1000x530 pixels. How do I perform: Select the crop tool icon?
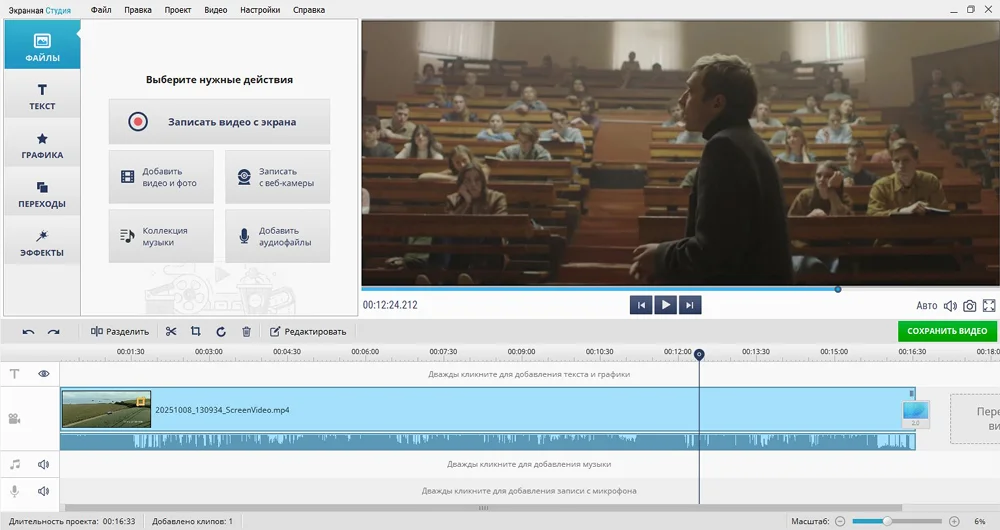click(x=196, y=331)
